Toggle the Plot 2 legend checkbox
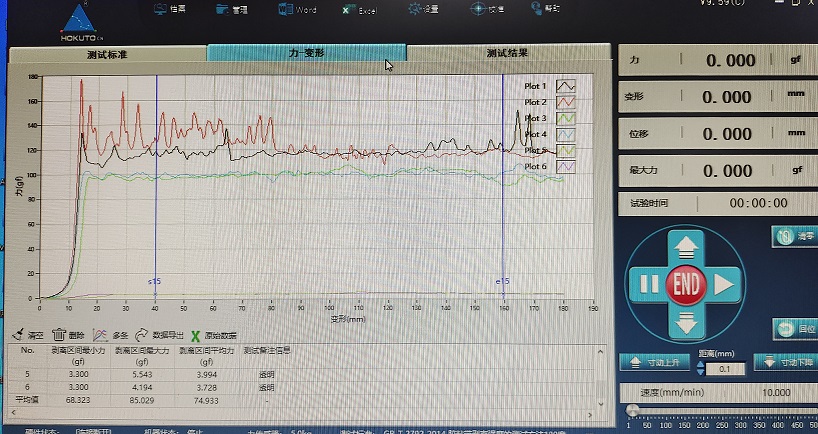Viewport: 818px width, 434px height. point(566,102)
